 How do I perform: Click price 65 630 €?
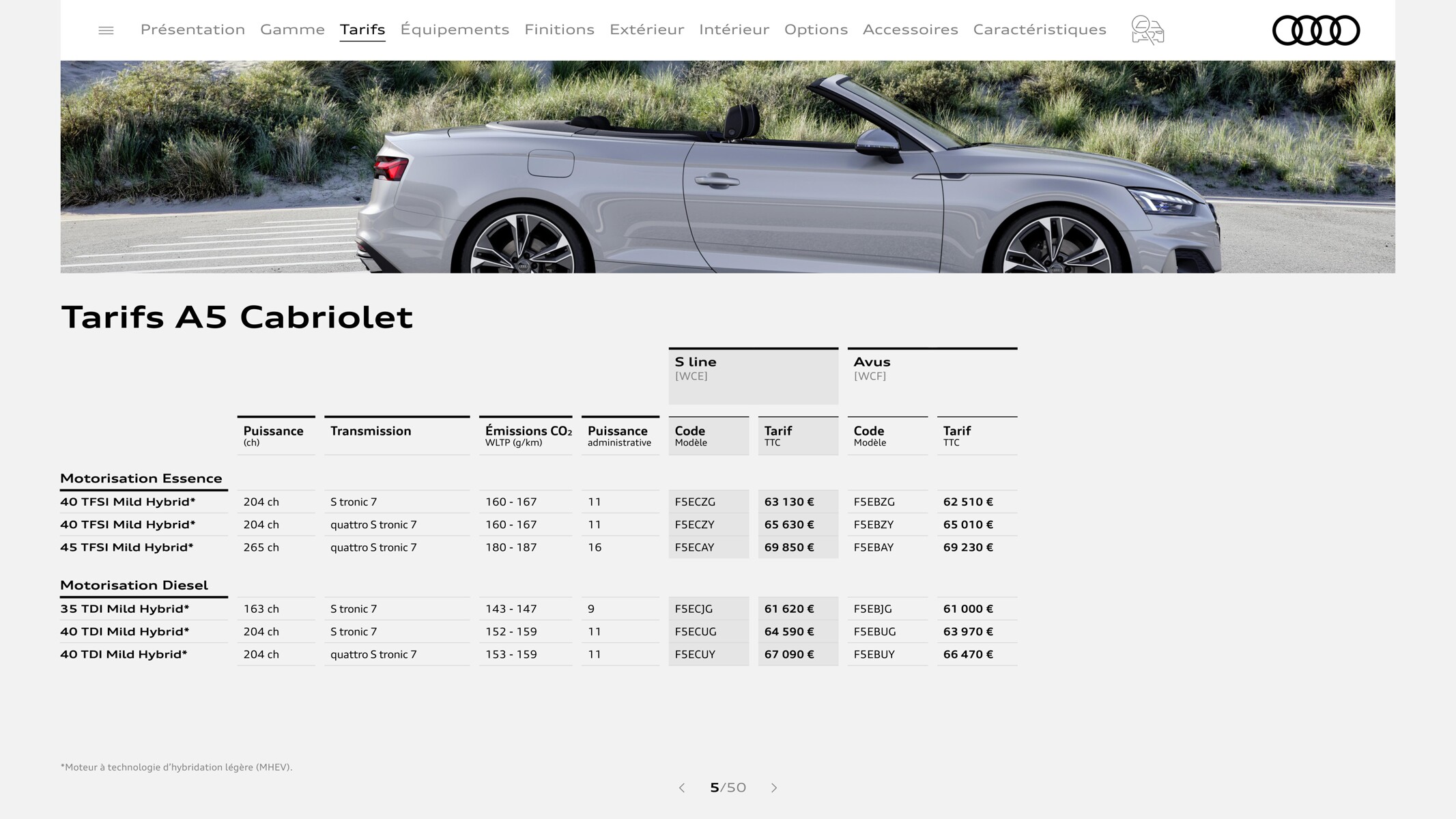point(789,525)
